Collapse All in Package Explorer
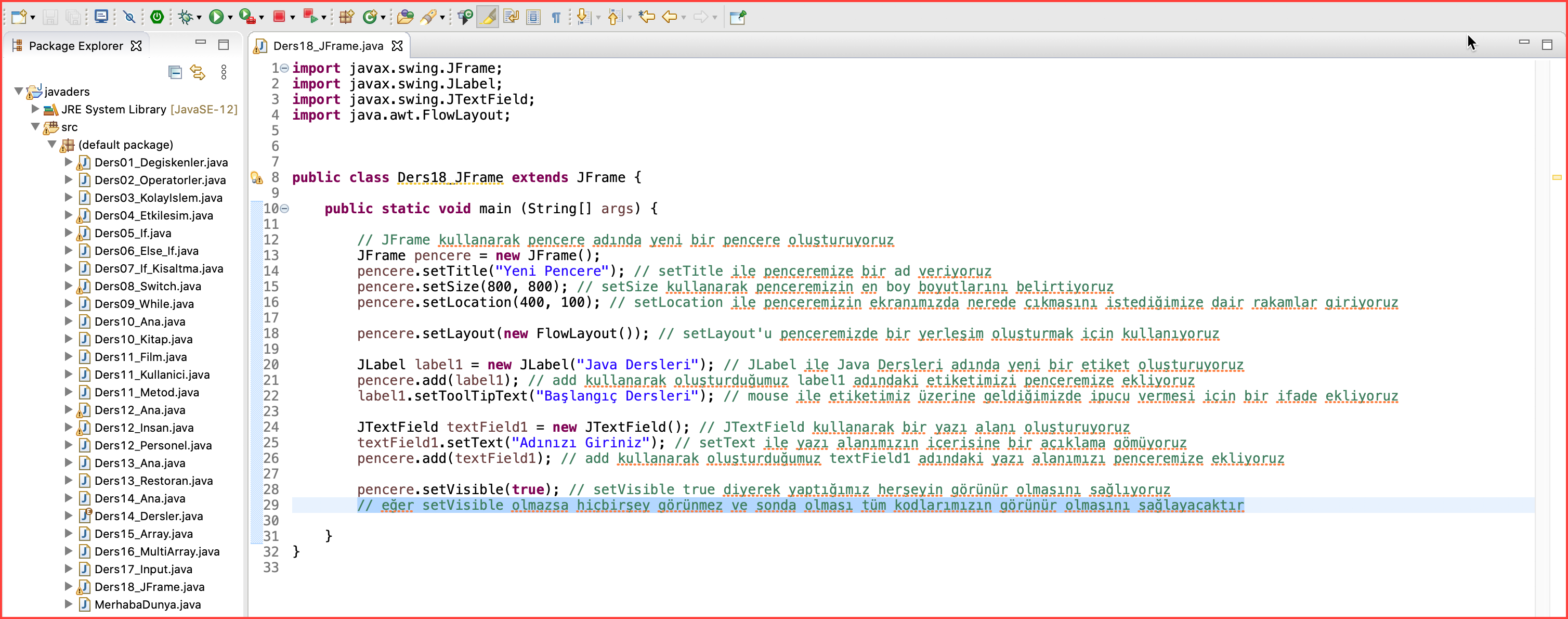This screenshot has height=619, width=1568. click(175, 72)
